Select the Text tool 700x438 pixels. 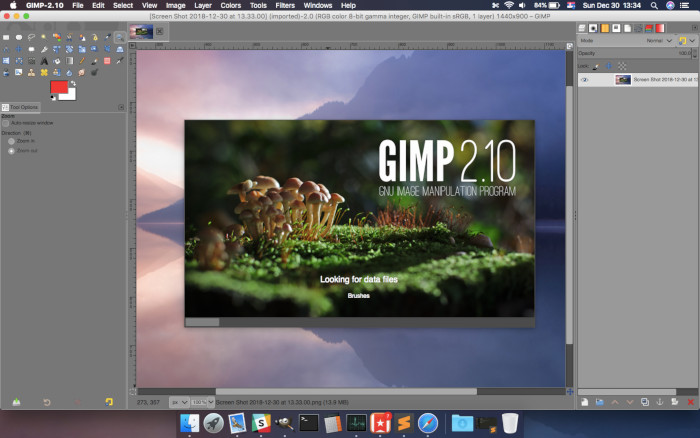pyautogui.click(x=44, y=61)
